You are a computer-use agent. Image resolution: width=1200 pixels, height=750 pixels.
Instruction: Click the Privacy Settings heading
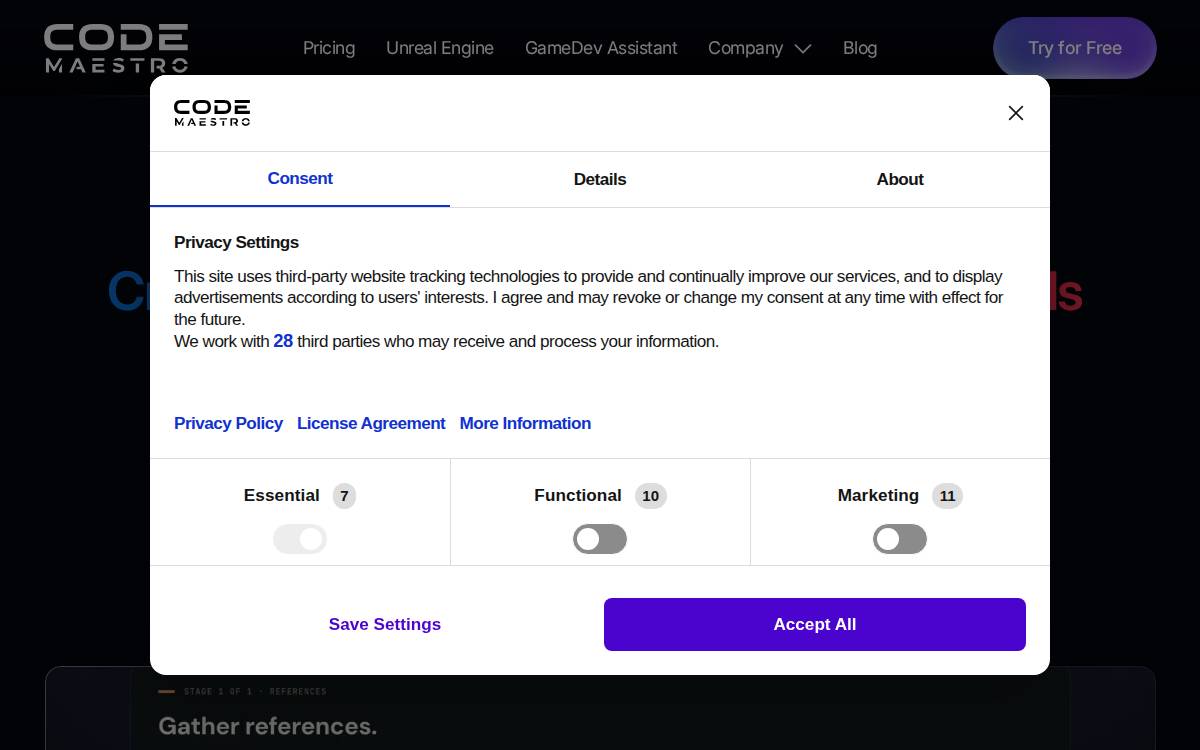click(x=236, y=242)
